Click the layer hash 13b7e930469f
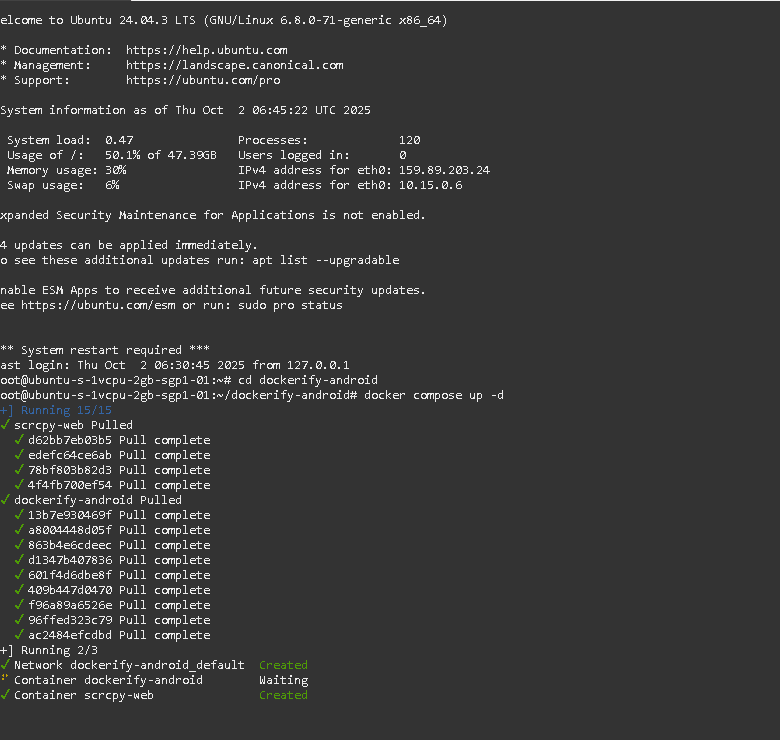780x740 pixels. pyautogui.click(x=70, y=515)
